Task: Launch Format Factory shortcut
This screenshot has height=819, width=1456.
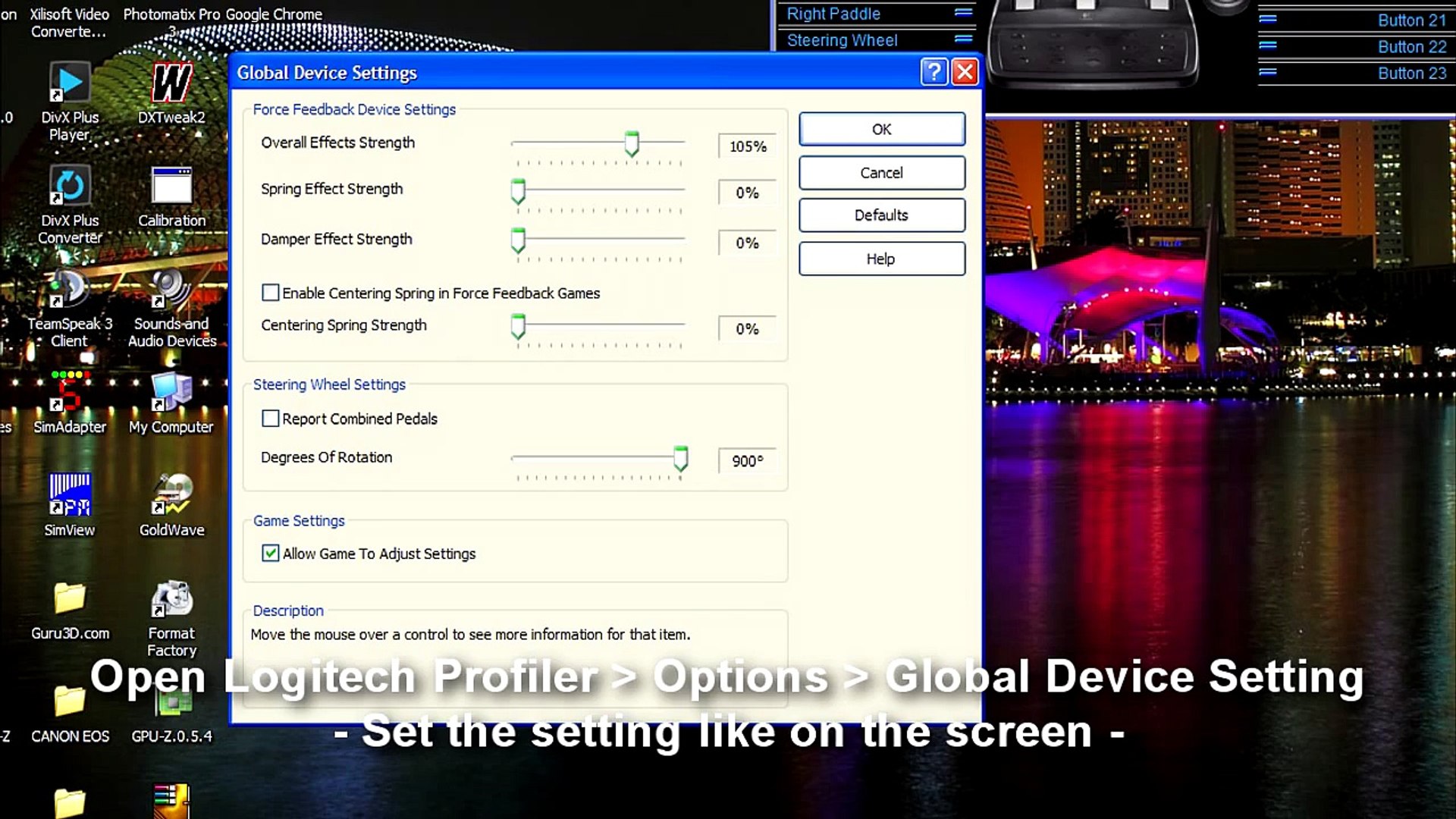Action: tap(171, 600)
